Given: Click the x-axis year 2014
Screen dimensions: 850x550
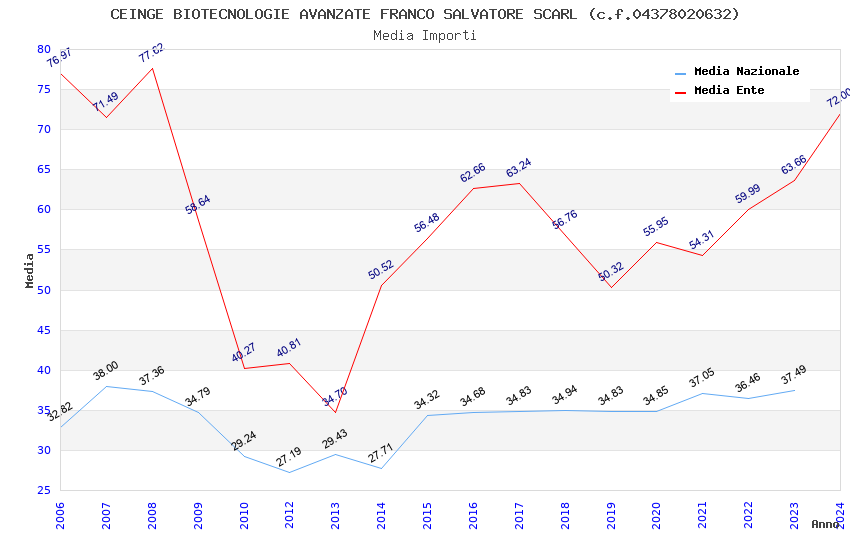Looking at the screenshot, I should pyautogui.click(x=381, y=515).
